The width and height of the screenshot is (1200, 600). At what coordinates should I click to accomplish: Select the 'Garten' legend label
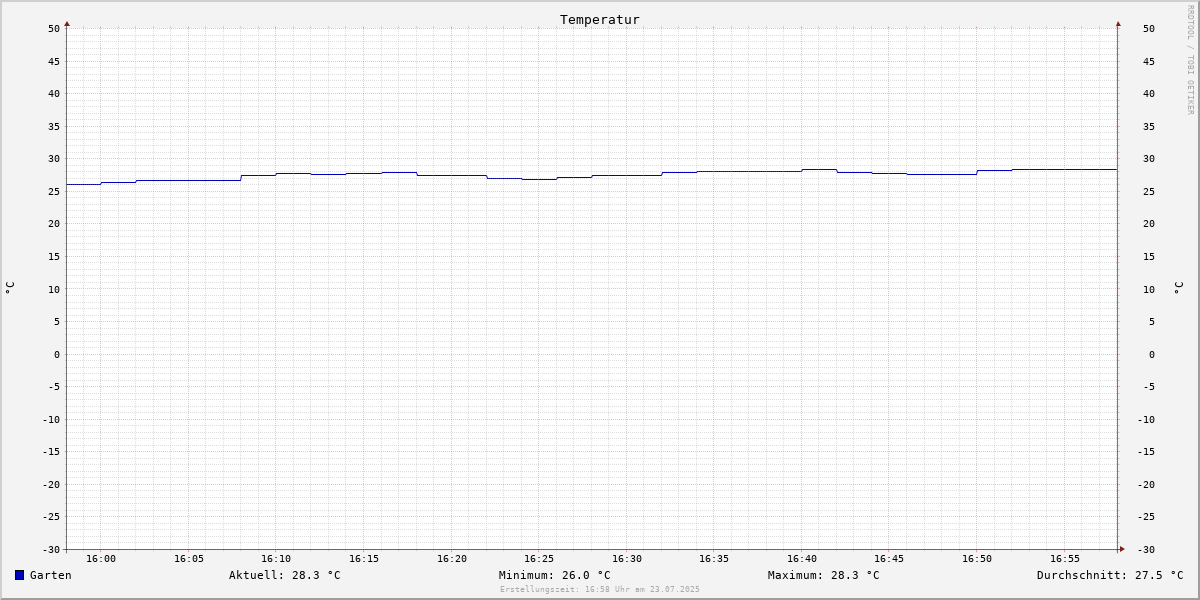click(51, 575)
